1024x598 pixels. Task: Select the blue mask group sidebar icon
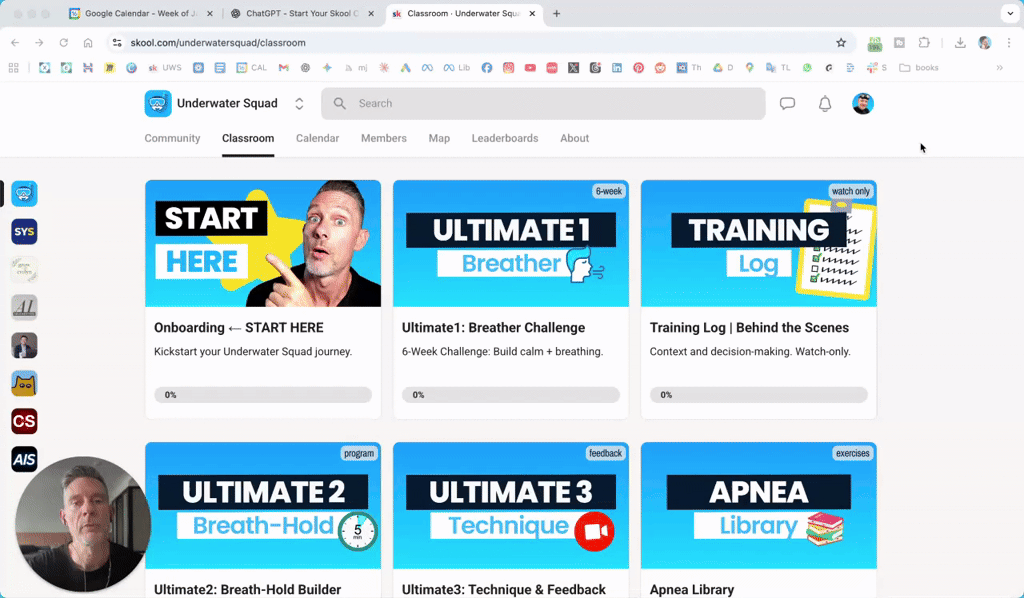pyautogui.click(x=24, y=194)
